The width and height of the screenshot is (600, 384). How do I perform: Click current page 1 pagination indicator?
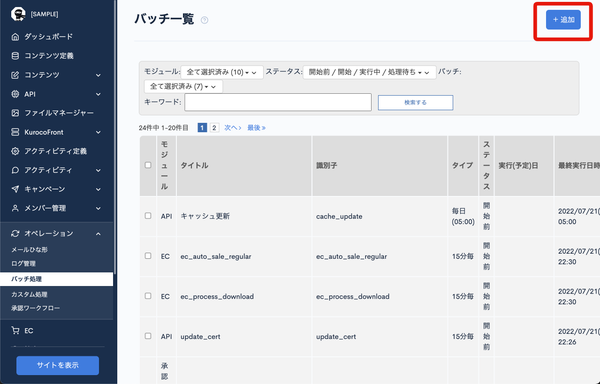202,128
